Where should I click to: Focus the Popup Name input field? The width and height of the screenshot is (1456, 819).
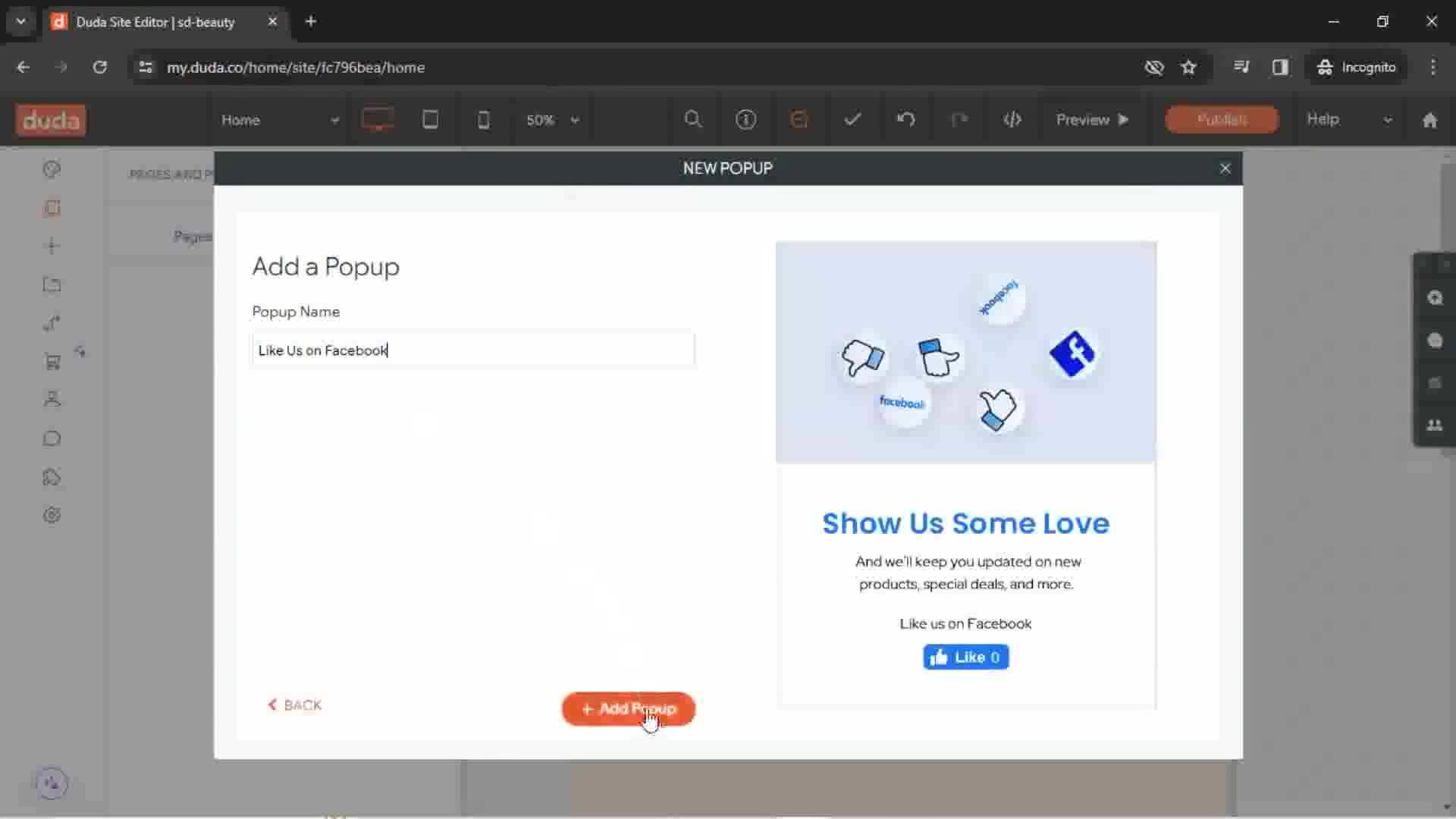(473, 350)
